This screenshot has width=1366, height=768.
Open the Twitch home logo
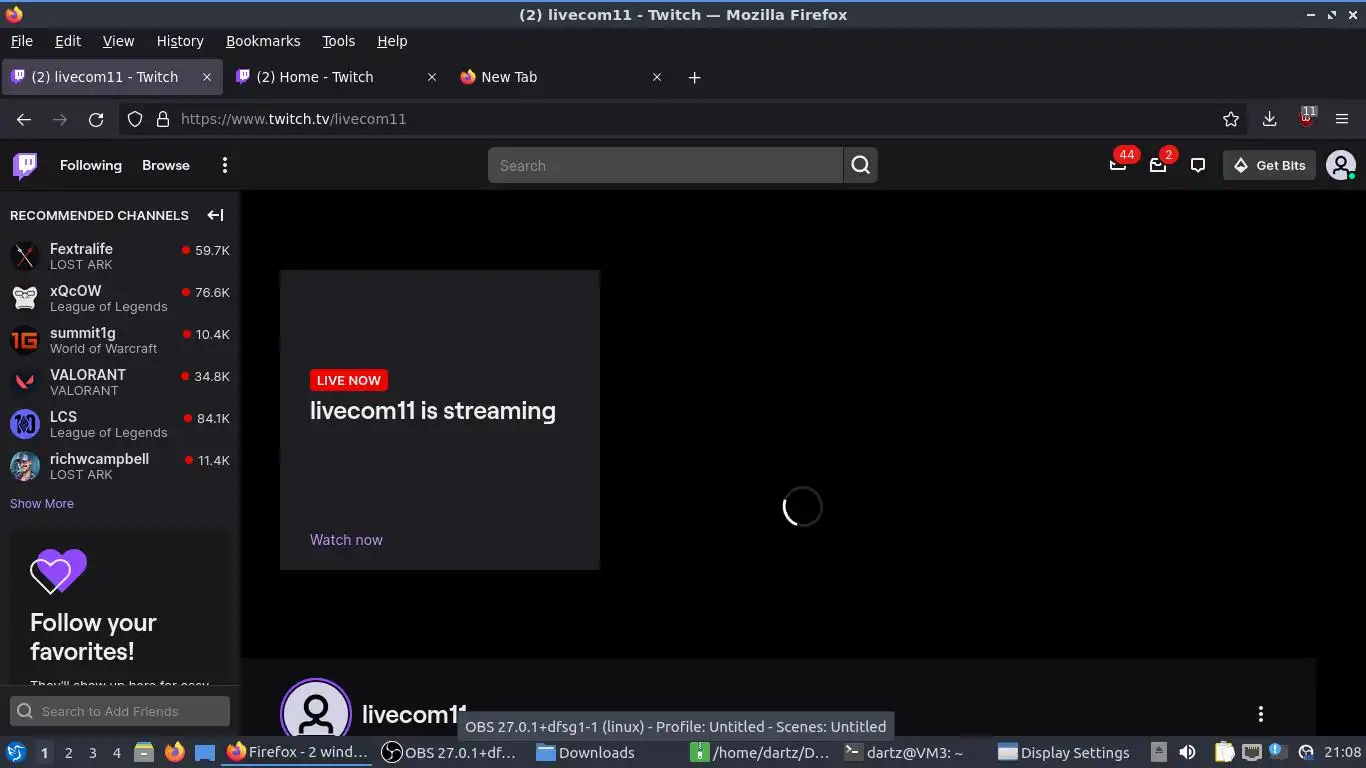(25, 165)
